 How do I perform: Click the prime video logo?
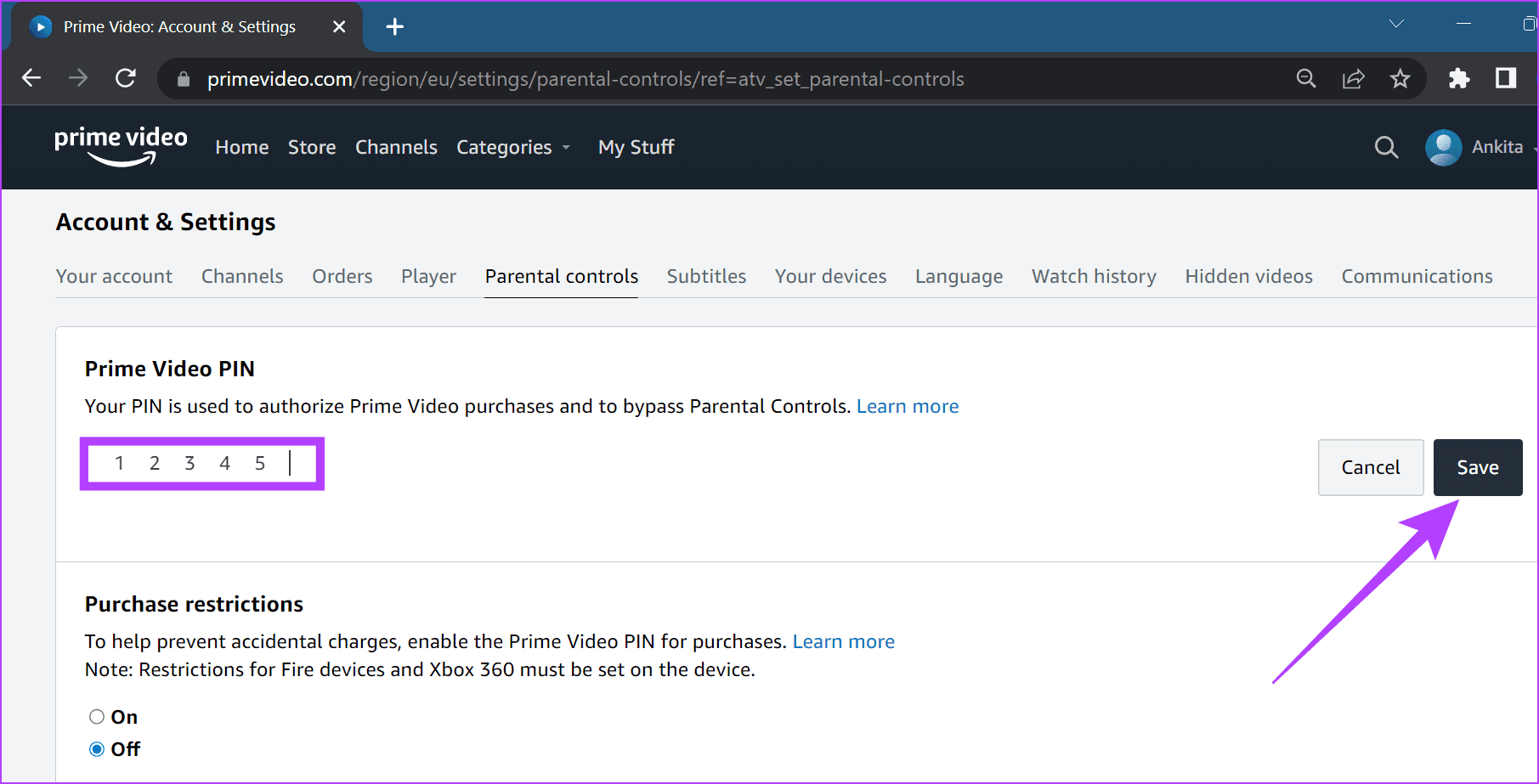(x=121, y=146)
